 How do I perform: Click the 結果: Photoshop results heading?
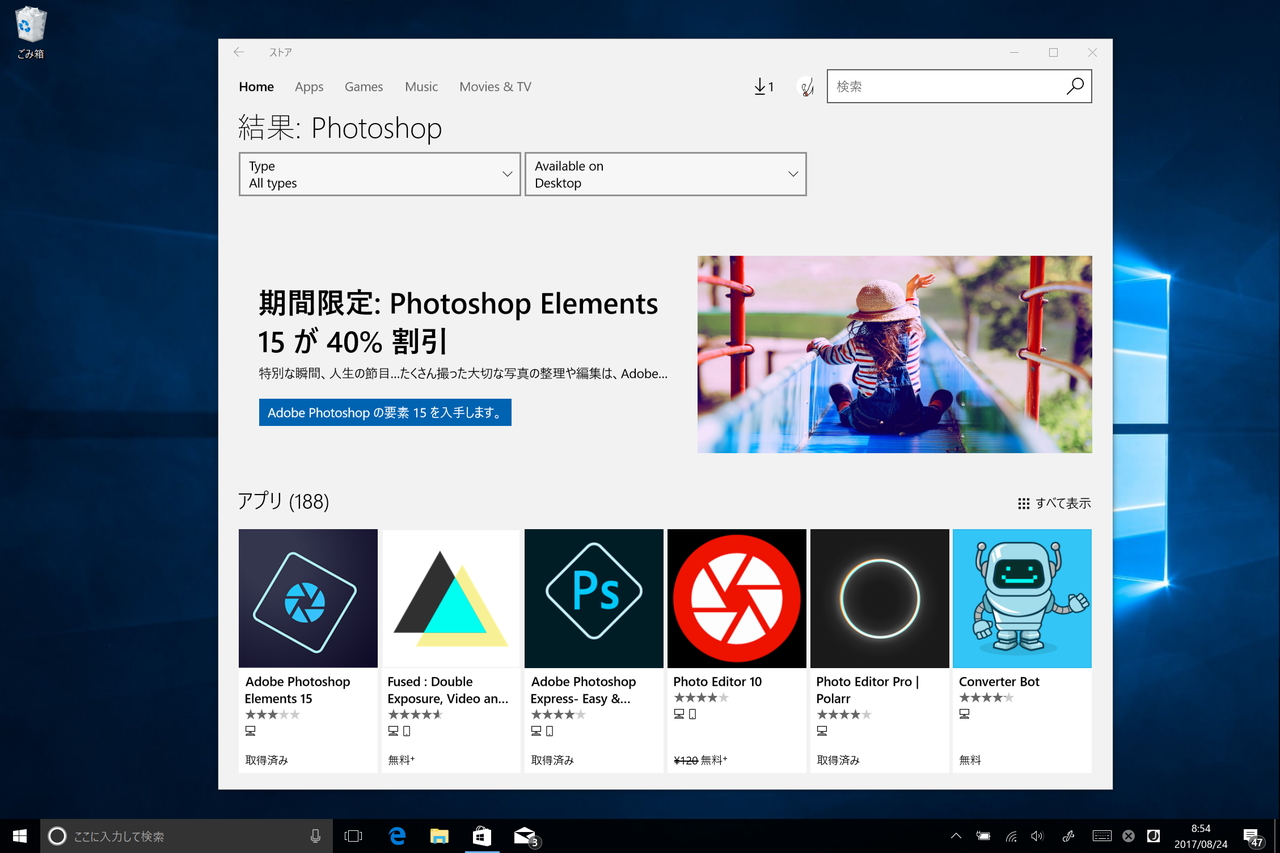[x=340, y=128]
